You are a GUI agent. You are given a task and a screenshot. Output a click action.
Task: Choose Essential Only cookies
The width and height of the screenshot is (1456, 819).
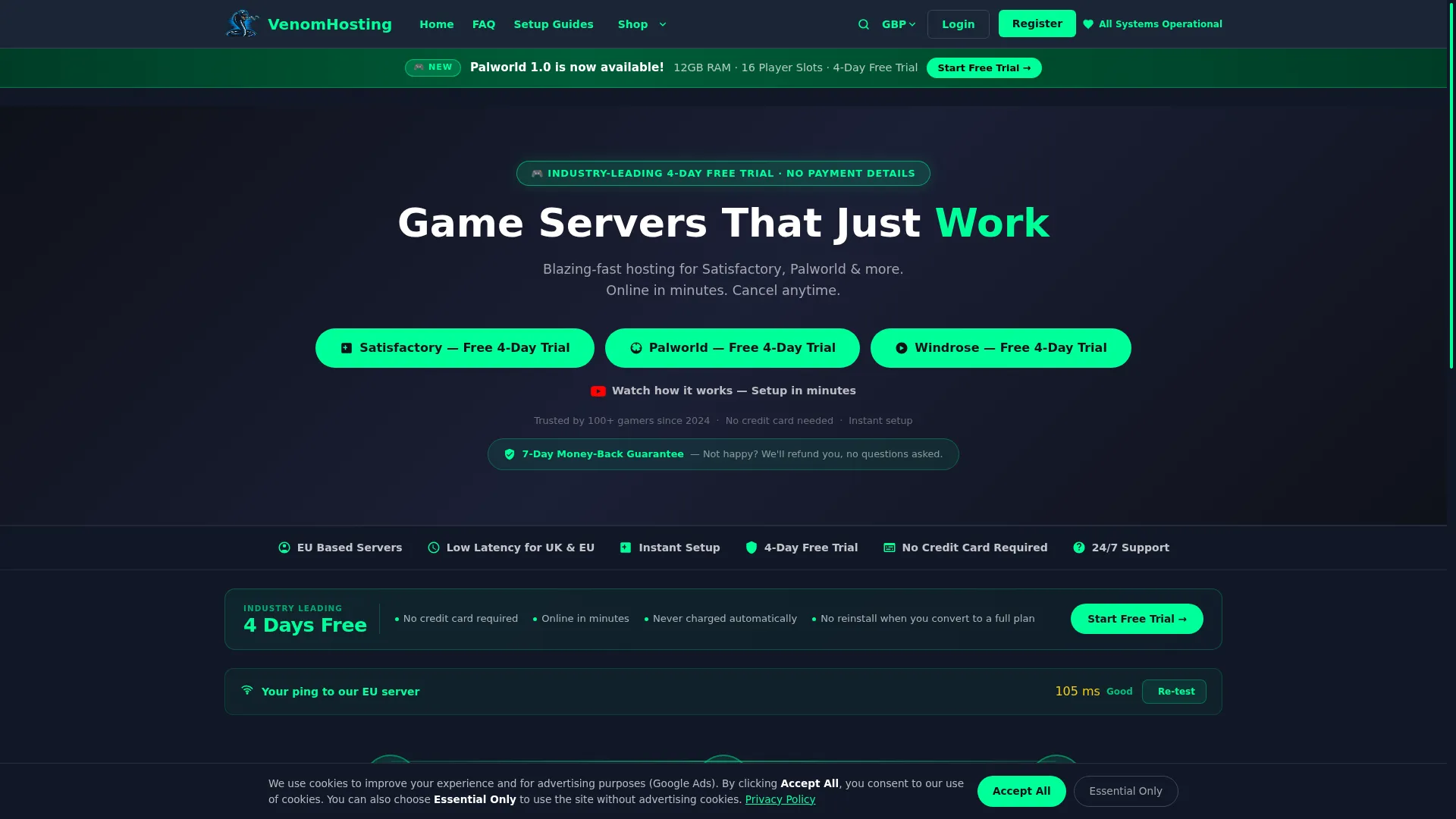pos(1126,791)
